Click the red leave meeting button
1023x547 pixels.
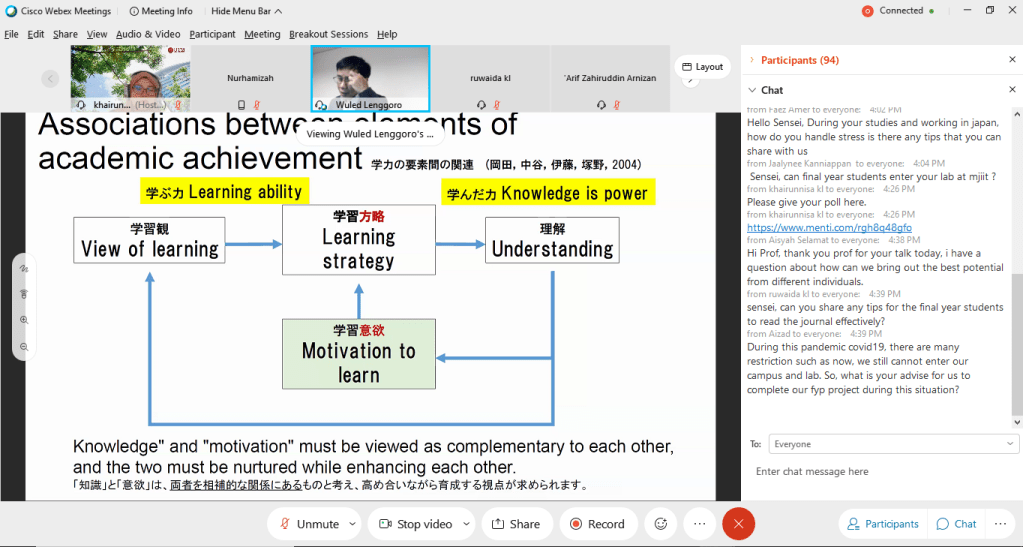click(738, 524)
